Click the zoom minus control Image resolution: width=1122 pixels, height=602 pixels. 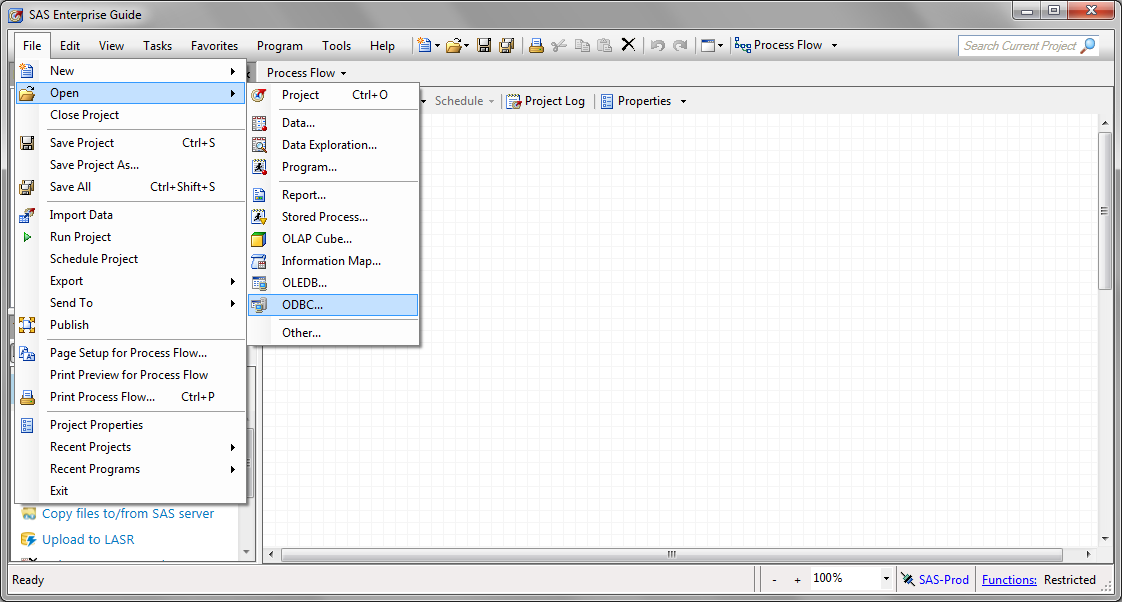pos(774,577)
